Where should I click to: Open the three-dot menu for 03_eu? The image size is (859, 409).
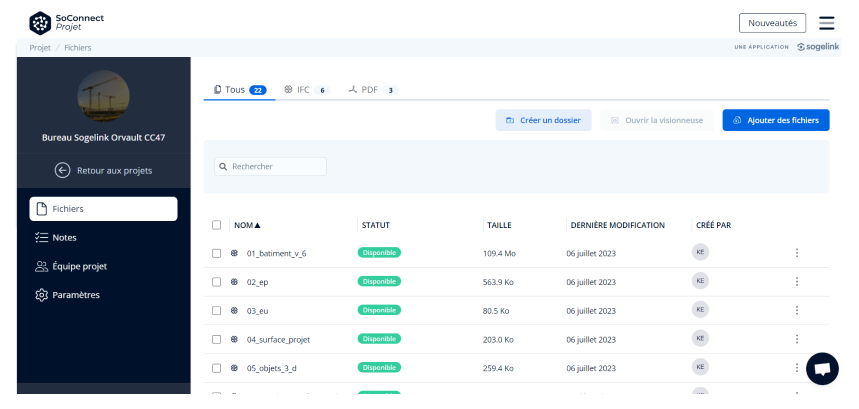pos(797,310)
